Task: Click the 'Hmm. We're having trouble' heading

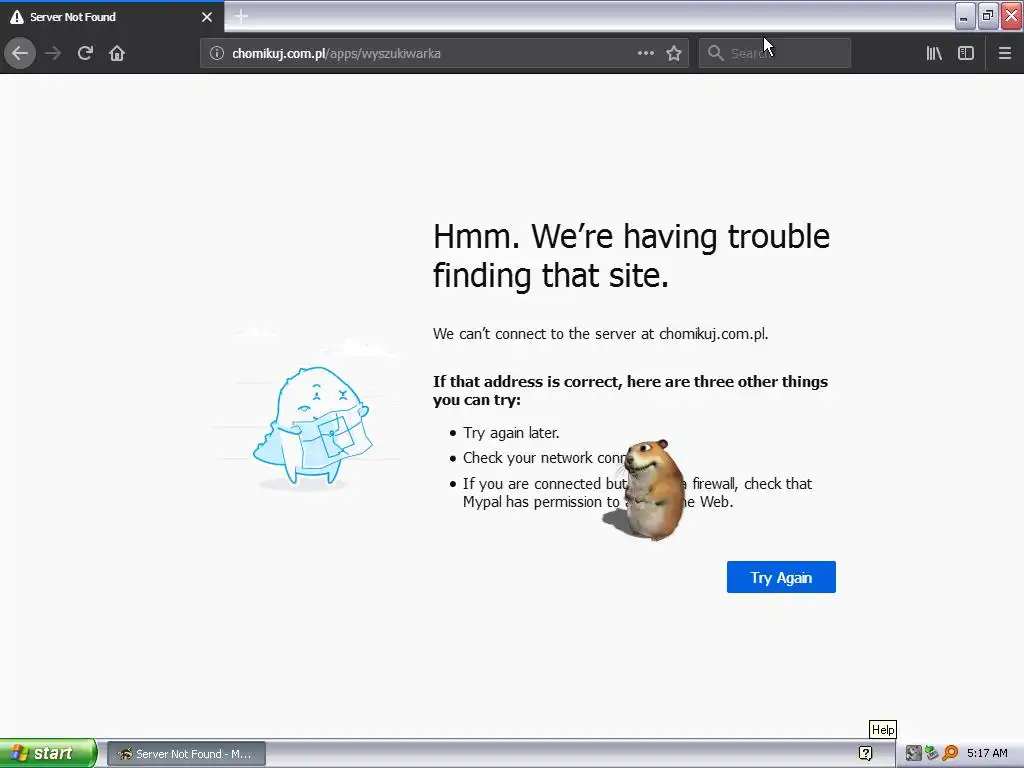Action: [631, 255]
